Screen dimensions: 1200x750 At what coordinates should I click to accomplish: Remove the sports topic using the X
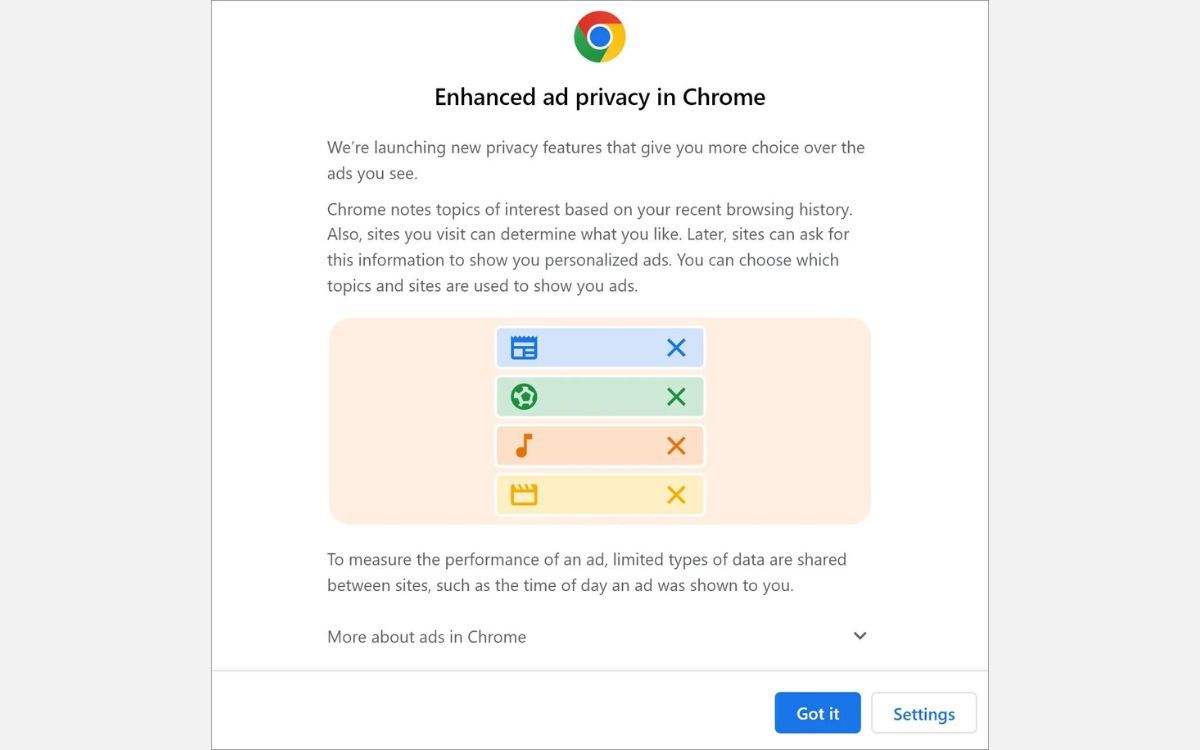(675, 396)
